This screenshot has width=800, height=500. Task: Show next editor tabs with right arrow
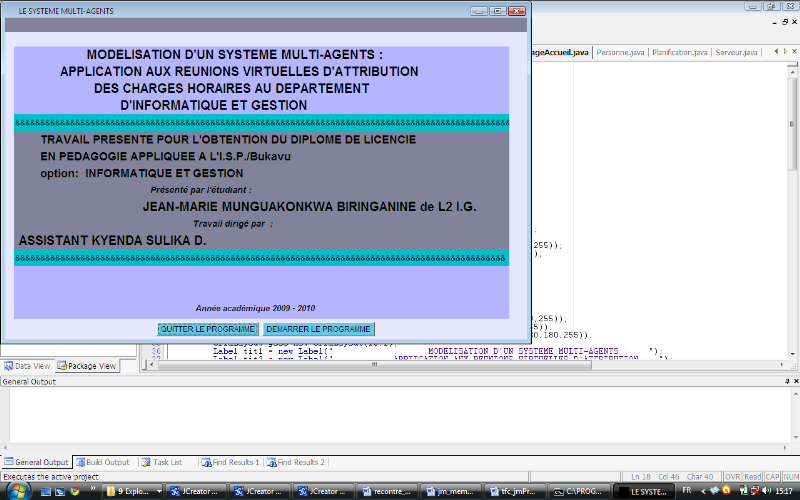coord(785,52)
